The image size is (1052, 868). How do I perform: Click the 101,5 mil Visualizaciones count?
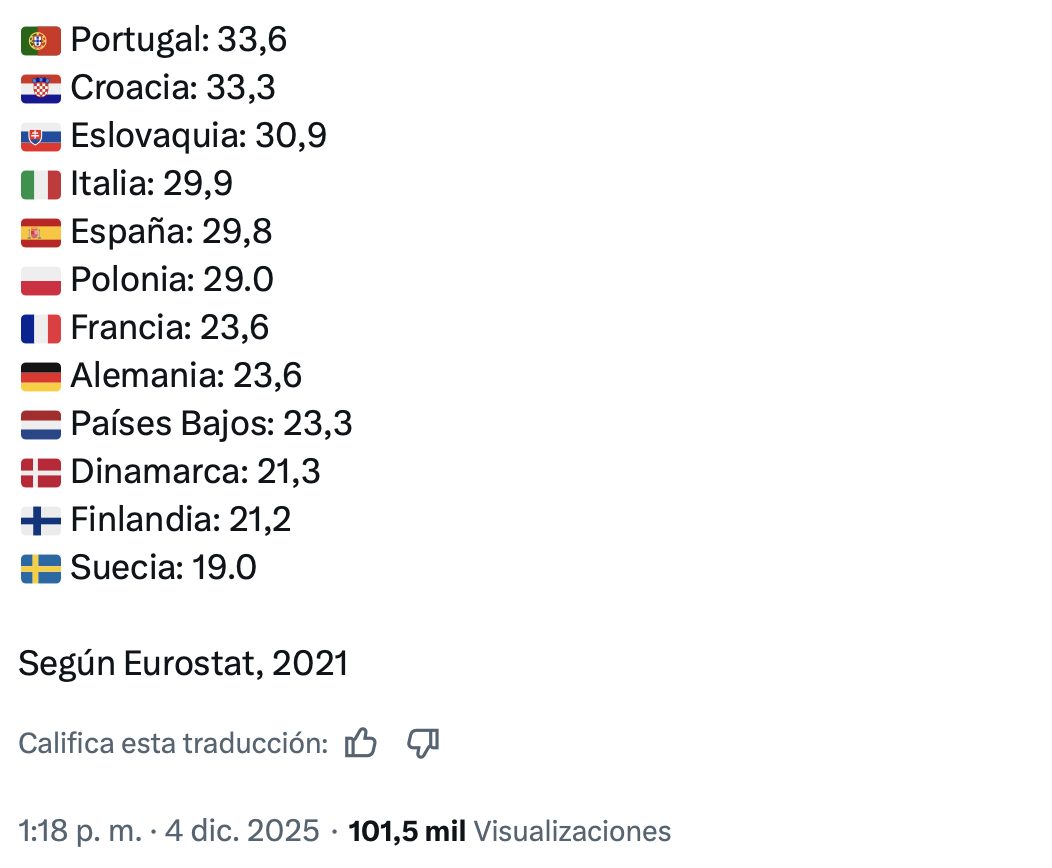pos(509,831)
